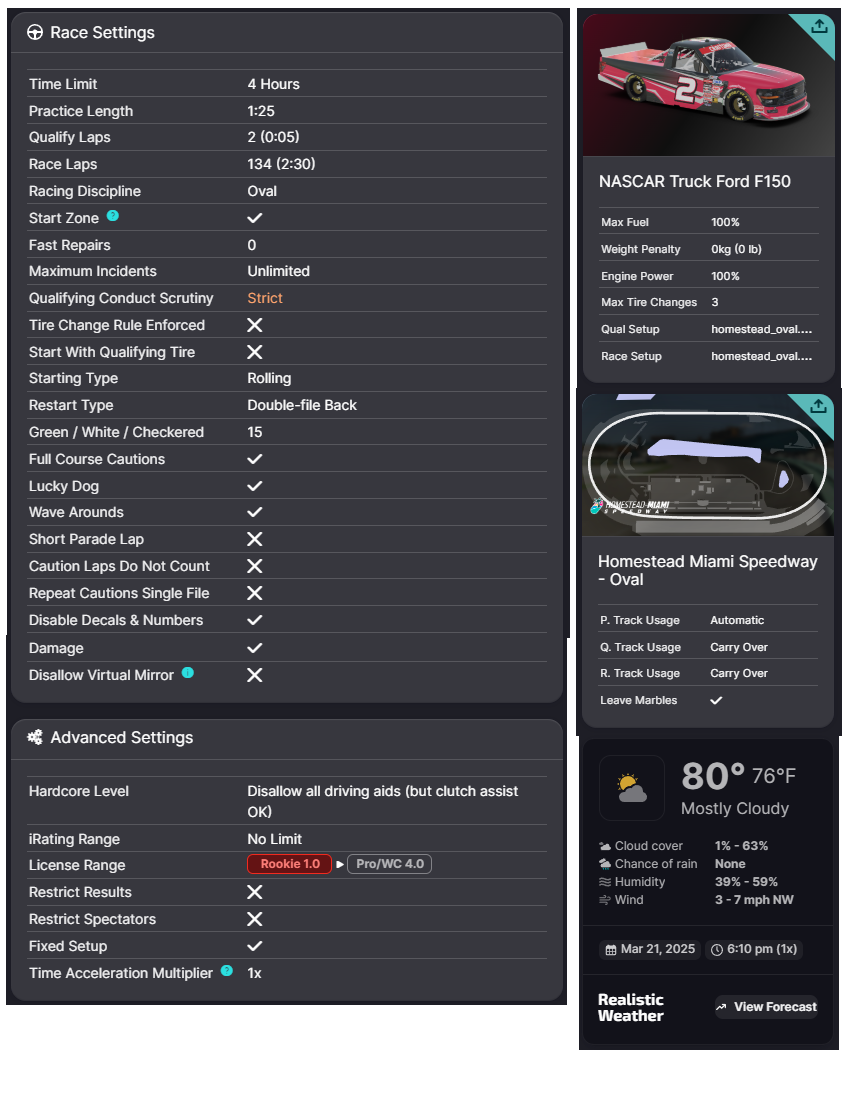Click the share icon on the track card
850x1100 pixels.
click(x=818, y=406)
